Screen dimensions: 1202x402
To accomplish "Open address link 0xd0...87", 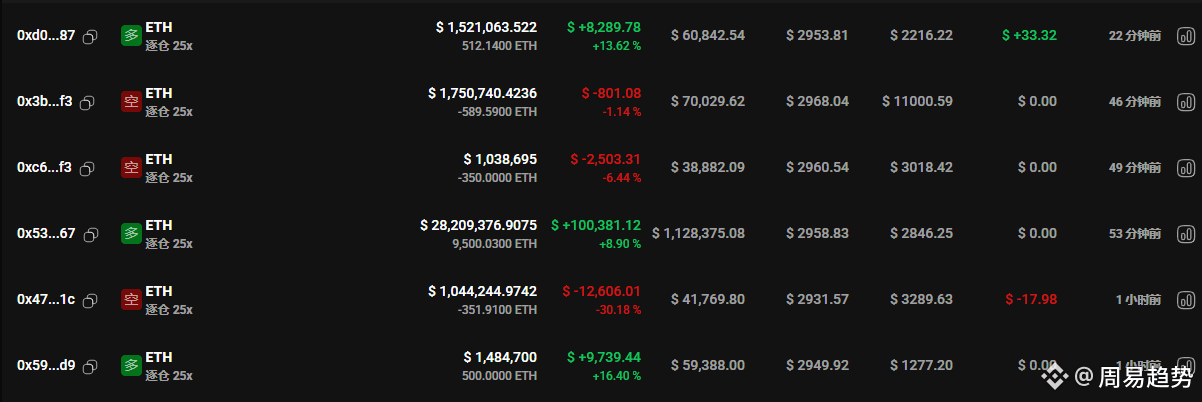I will pos(46,36).
